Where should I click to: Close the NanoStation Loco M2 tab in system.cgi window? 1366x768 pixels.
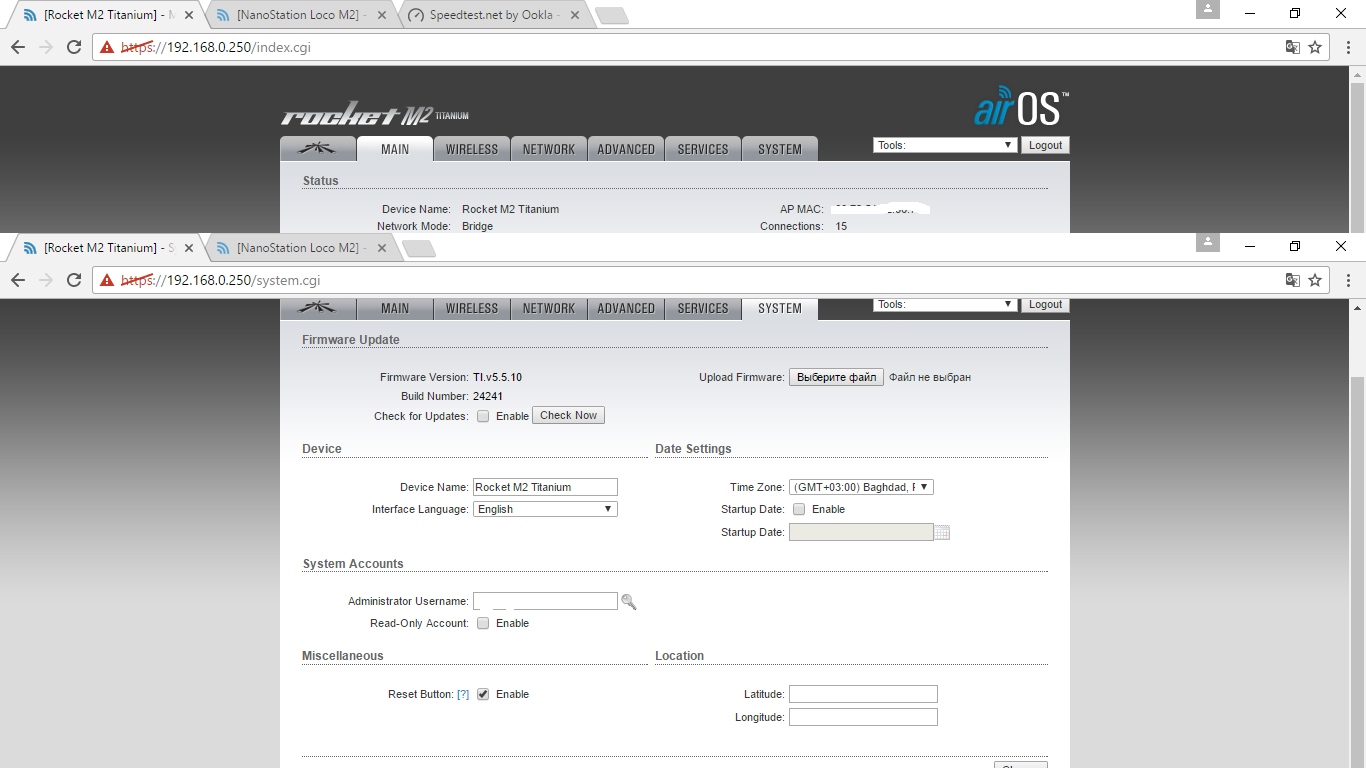382,247
